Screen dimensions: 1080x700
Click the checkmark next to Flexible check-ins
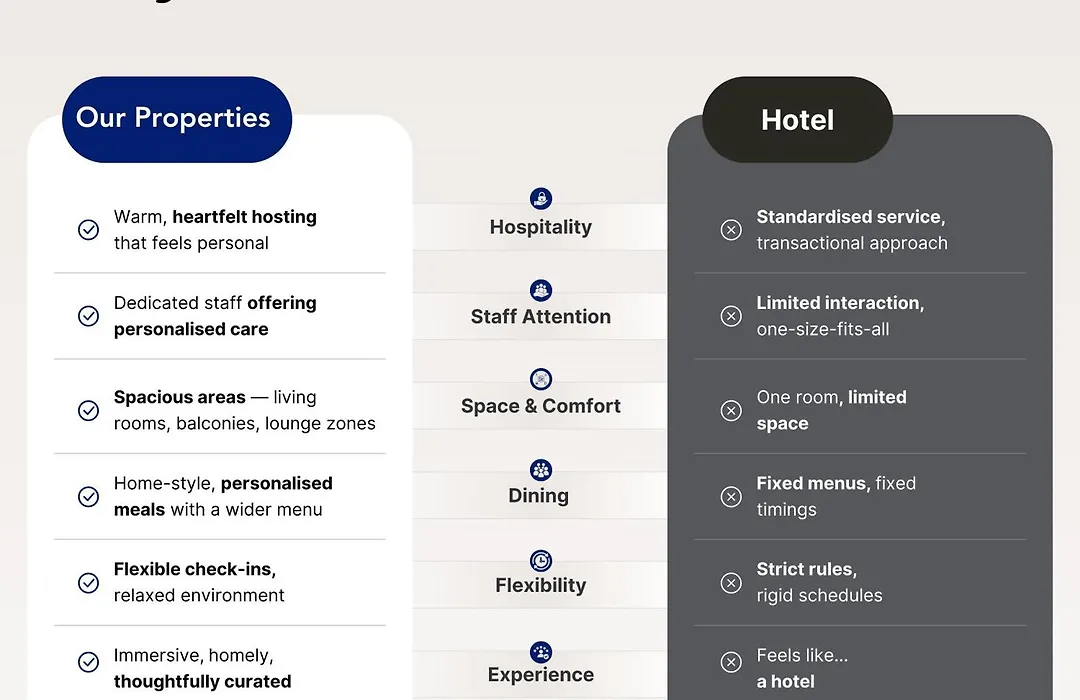point(88,582)
